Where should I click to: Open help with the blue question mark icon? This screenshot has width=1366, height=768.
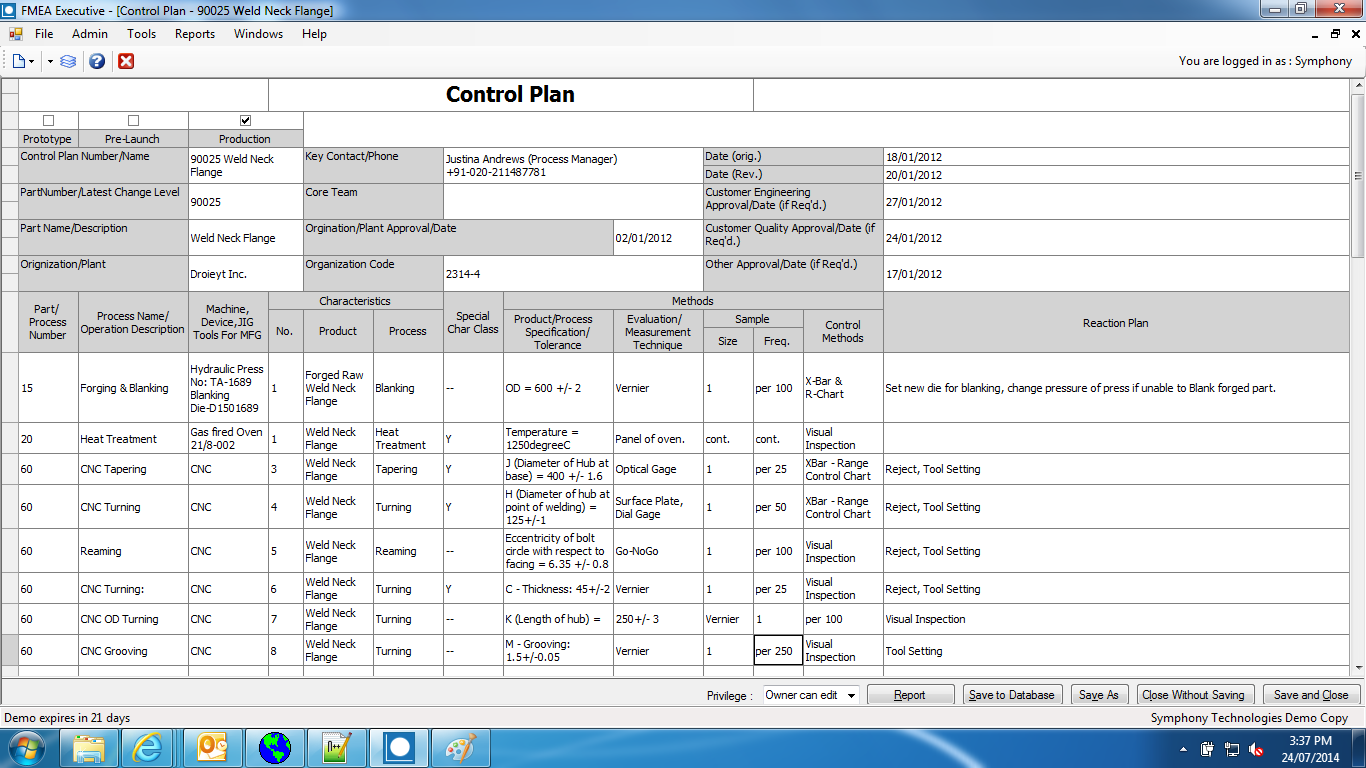point(97,61)
